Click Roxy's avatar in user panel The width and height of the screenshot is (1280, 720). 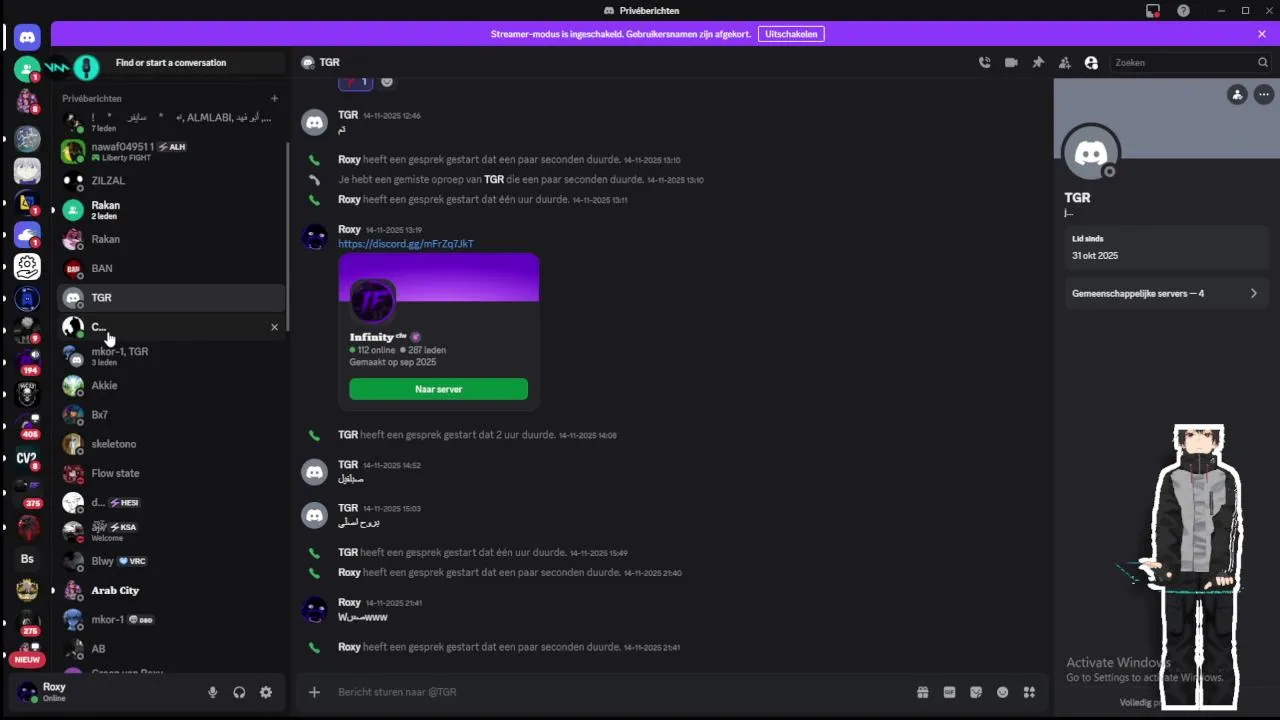pyautogui.click(x=28, y=692)
